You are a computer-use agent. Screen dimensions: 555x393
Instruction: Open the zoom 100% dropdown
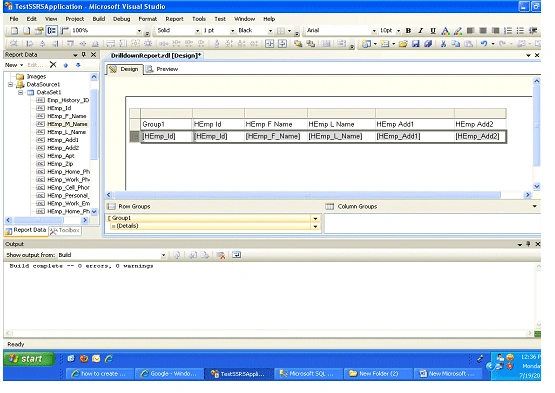click(x=139, y=31)
